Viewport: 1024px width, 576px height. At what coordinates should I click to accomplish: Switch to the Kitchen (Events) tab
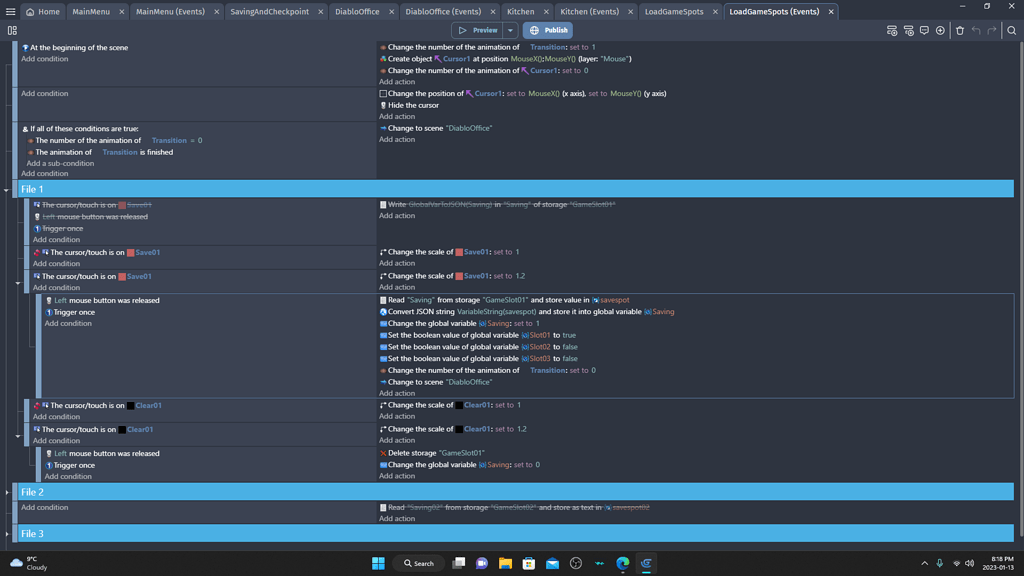(590, 9)
